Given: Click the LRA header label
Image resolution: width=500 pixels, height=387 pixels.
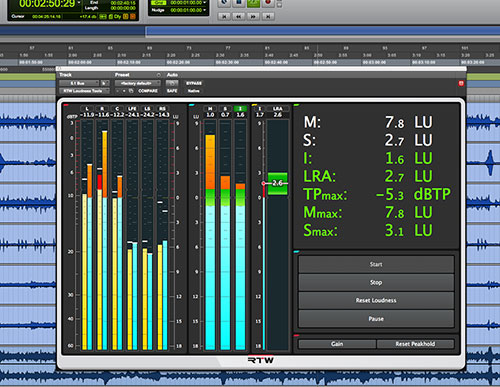Looking at the screenshot, I should point(277,109).
